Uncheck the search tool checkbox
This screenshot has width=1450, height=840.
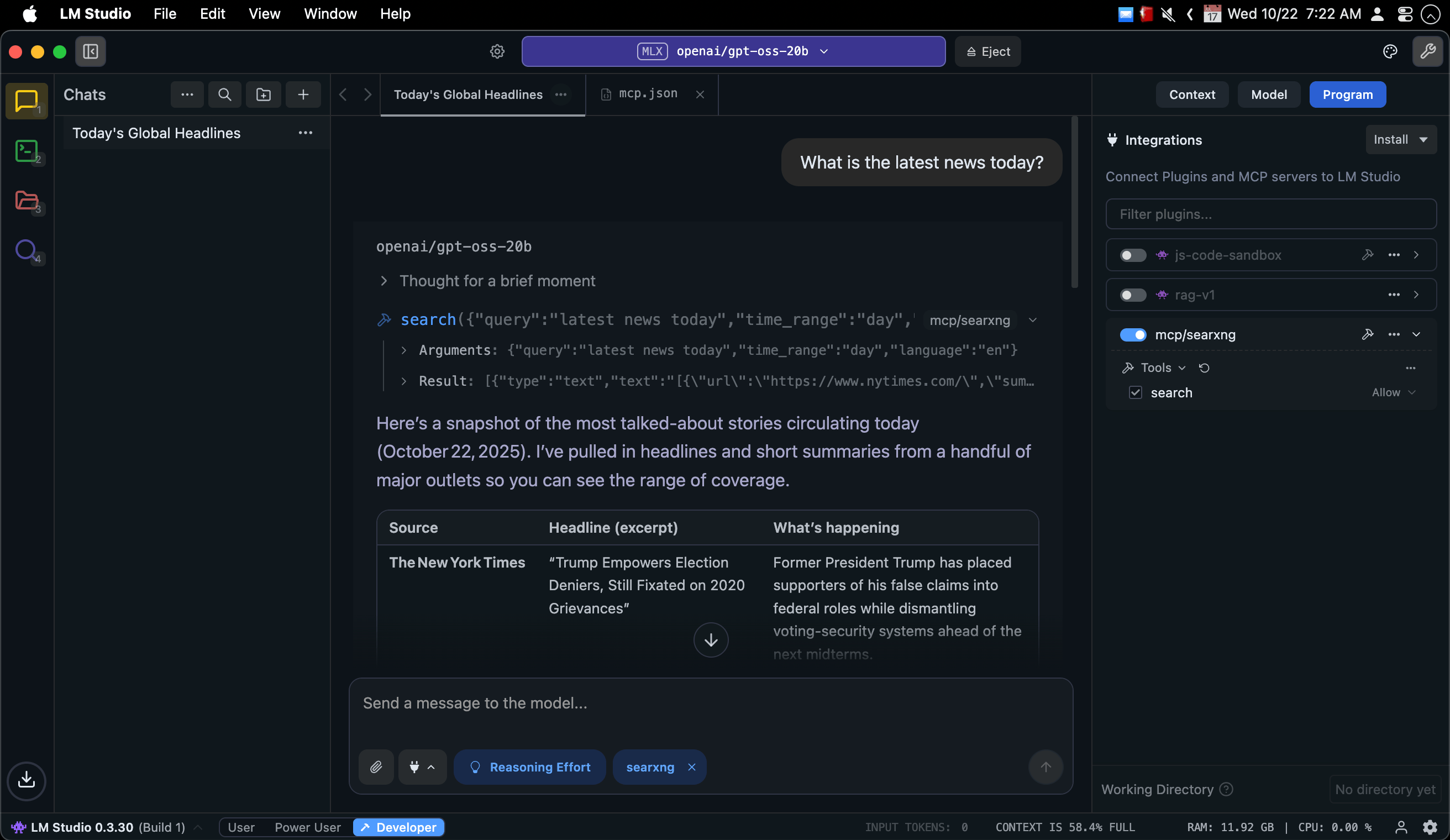pyautogui.click(x=1135, y=393)
